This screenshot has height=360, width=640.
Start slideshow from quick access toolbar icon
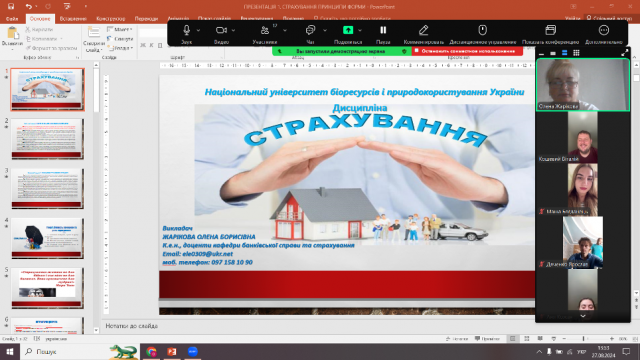tap(67, 7)
